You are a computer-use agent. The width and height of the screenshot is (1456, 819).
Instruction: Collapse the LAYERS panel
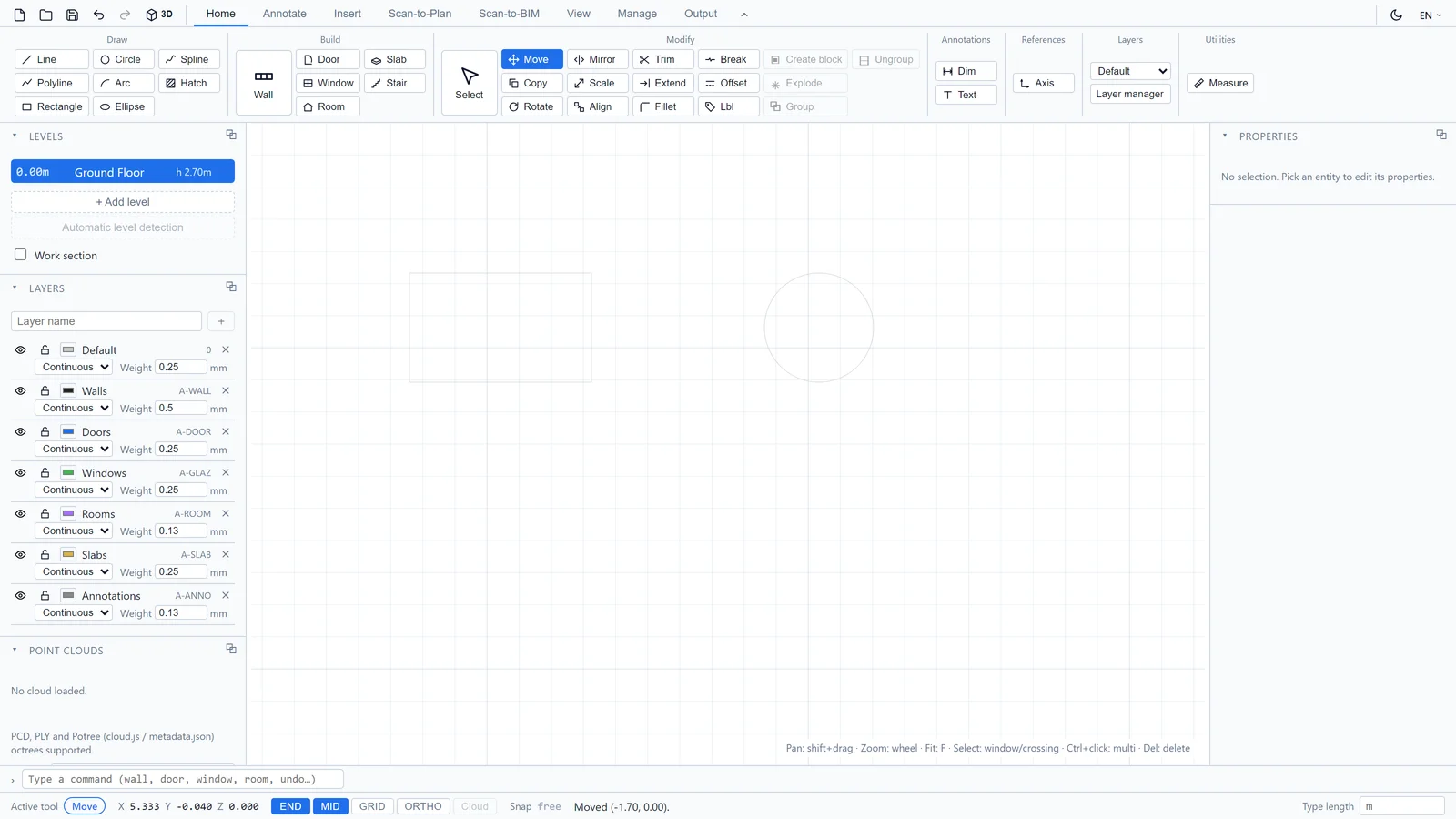[15, 288]
